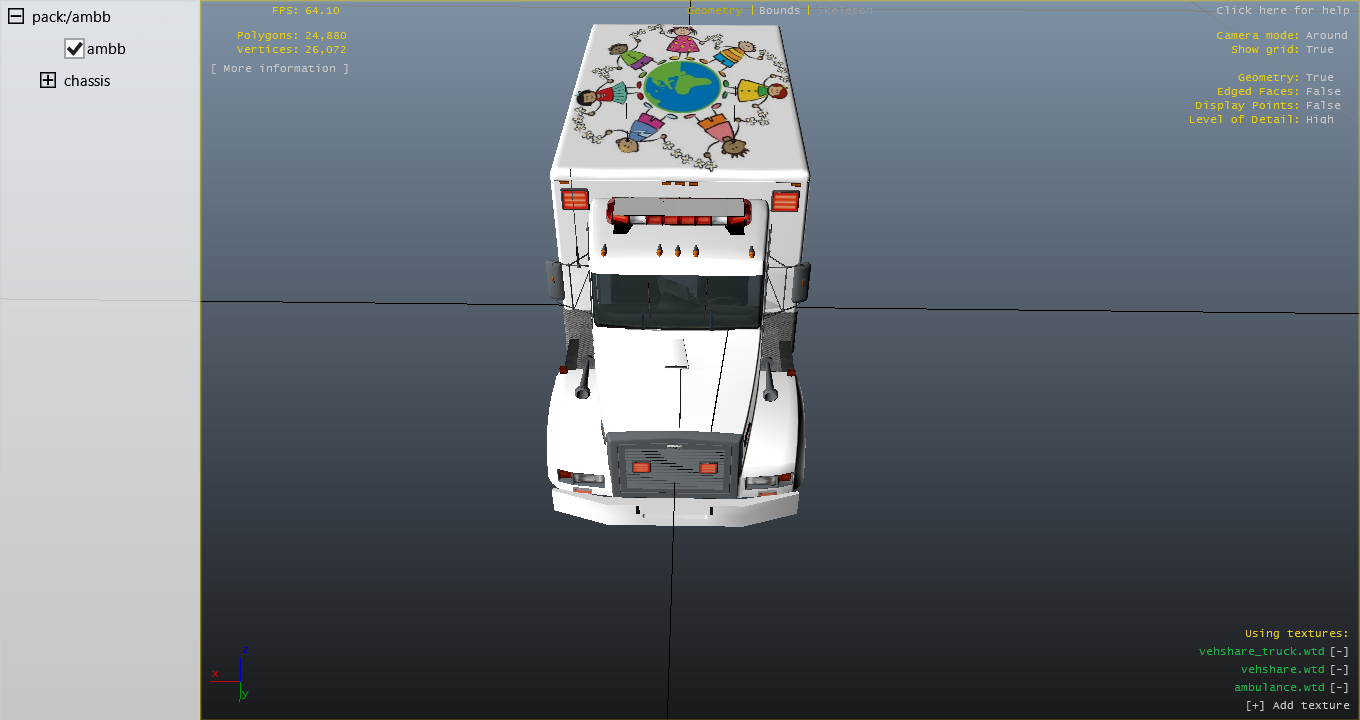Image resolution: width=1360 pixels, height=720 pixels.
Task: Click the plus icon to add texture
Action: tap(1255, 705)
